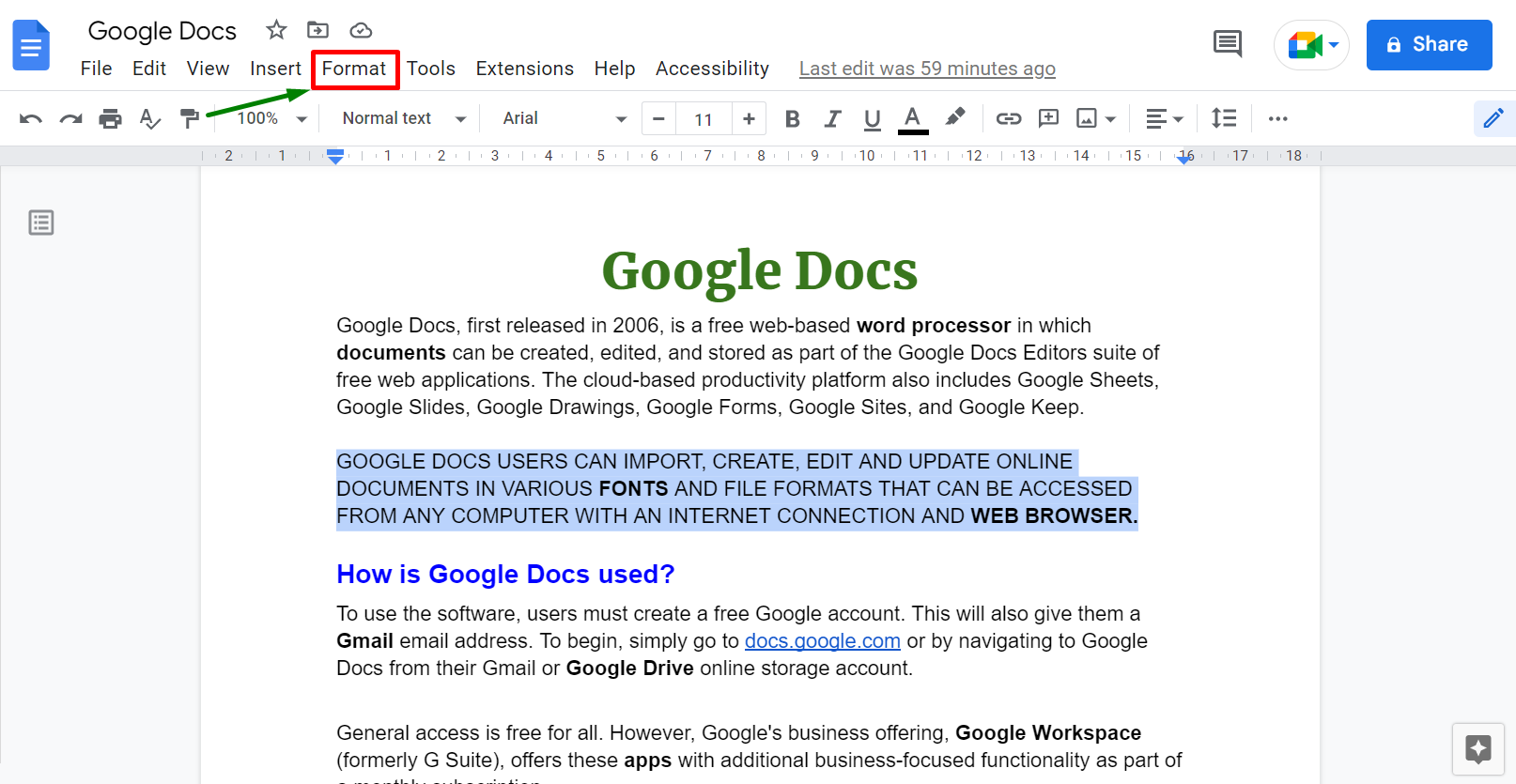Toggle underline formatting
The image size is (1516, 784).
[x=873, y=118]
